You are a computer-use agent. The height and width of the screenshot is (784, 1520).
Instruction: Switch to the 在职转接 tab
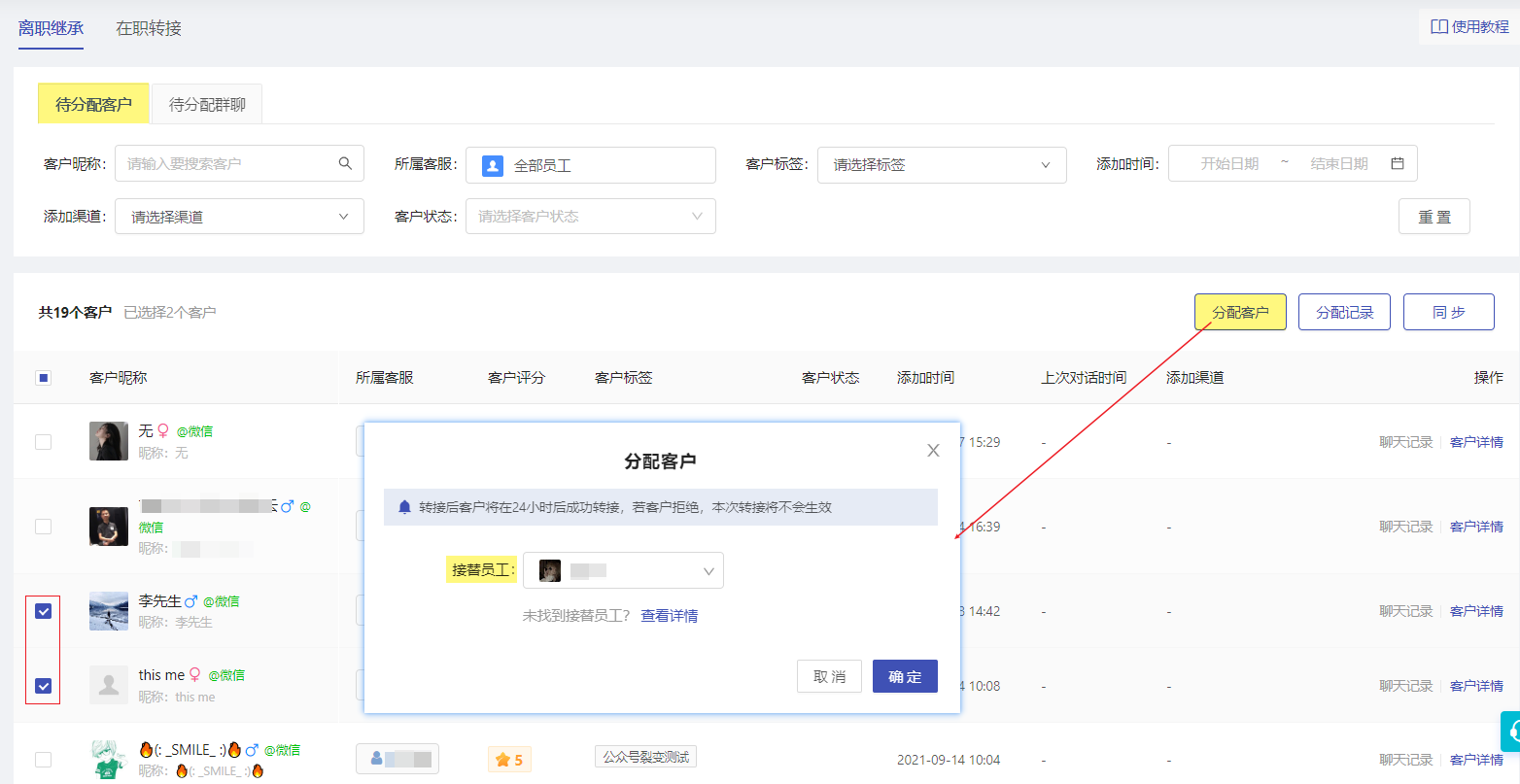pyautogui.click(x=149, y=28)
